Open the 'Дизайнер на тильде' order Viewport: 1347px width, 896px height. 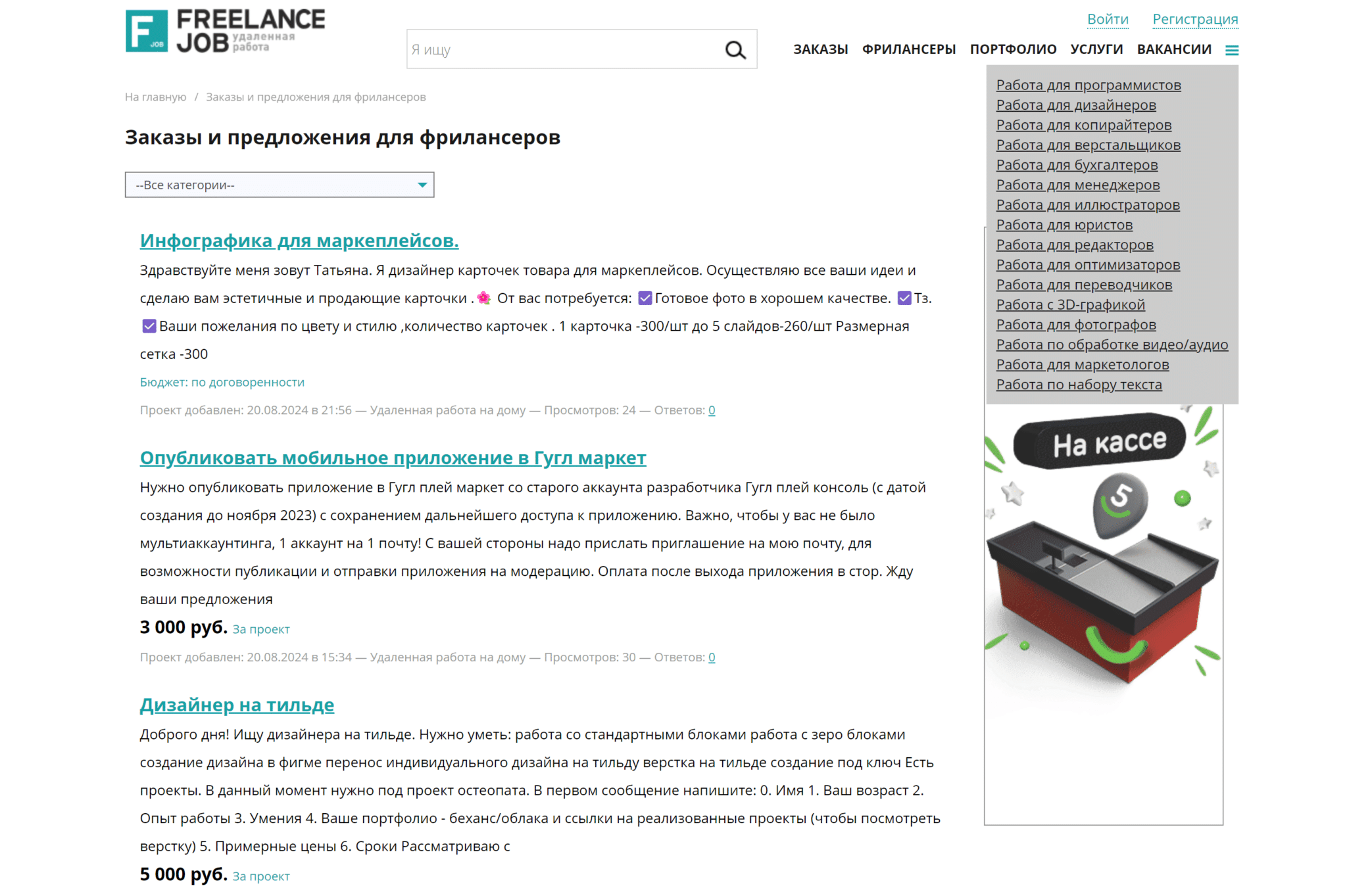(x=237, y=705)
